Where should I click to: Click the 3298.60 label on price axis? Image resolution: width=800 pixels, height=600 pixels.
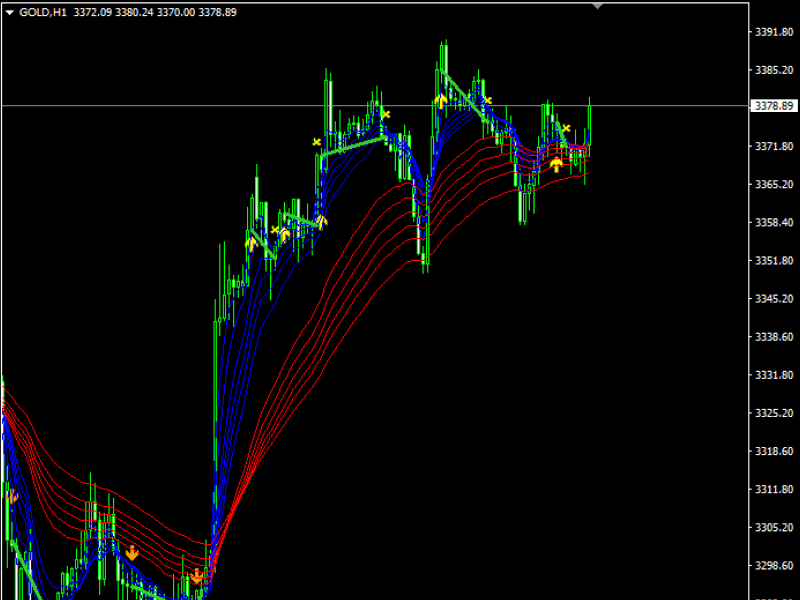tap(773, 566)
